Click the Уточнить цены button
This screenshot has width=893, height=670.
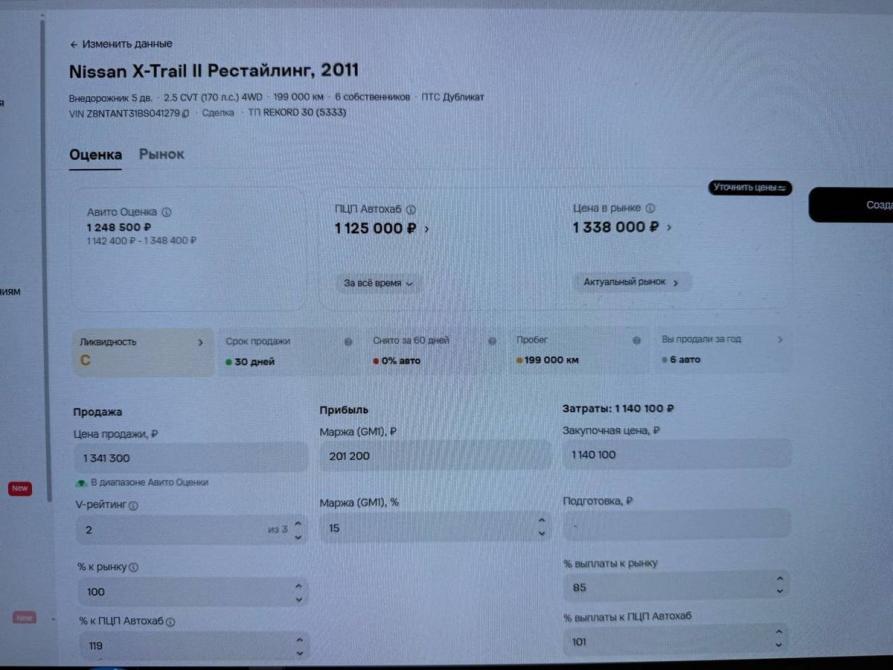click(x=749, y=187)
